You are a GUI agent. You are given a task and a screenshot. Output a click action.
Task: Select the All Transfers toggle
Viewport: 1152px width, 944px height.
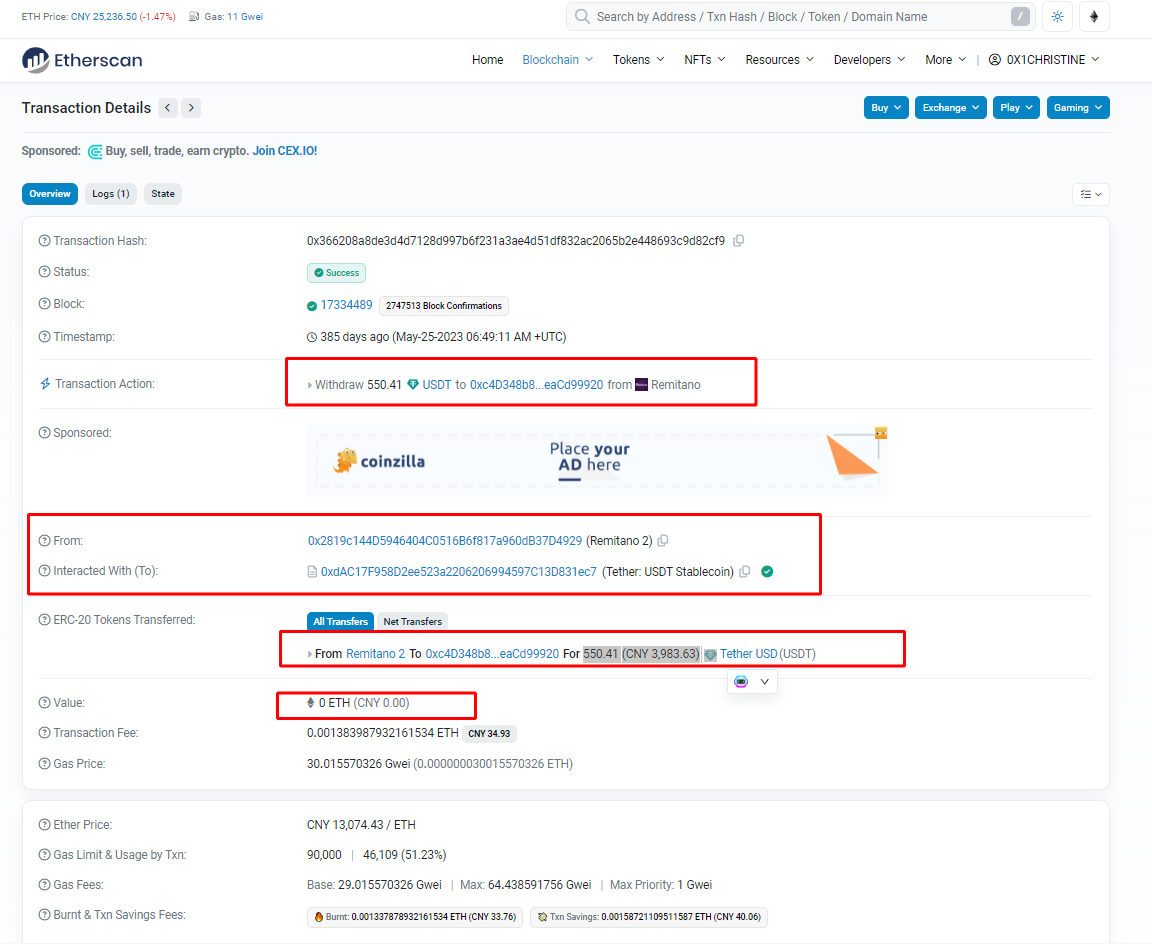click(340, 622)
